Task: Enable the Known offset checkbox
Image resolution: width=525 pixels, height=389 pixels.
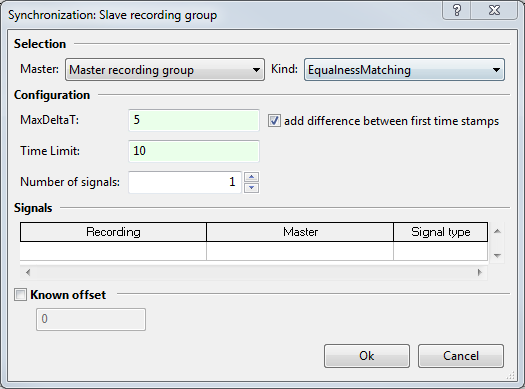Action: (20, 295)
